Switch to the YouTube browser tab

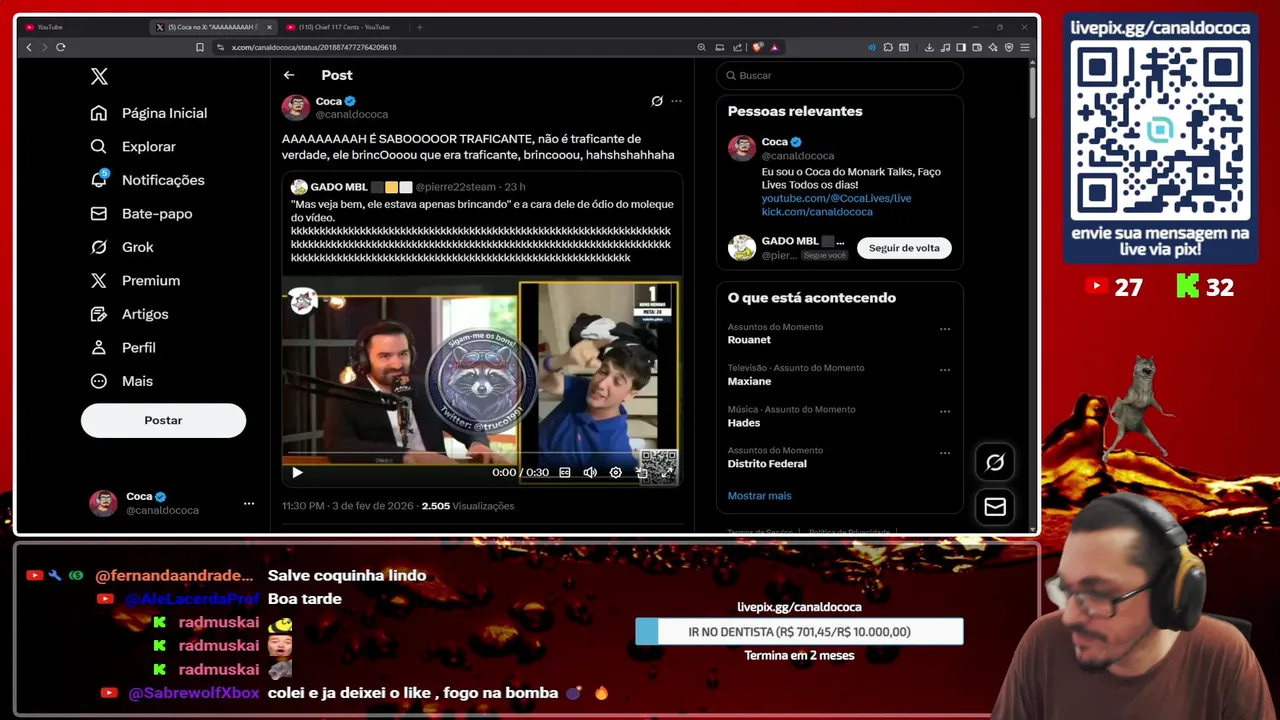coord(83,27)
